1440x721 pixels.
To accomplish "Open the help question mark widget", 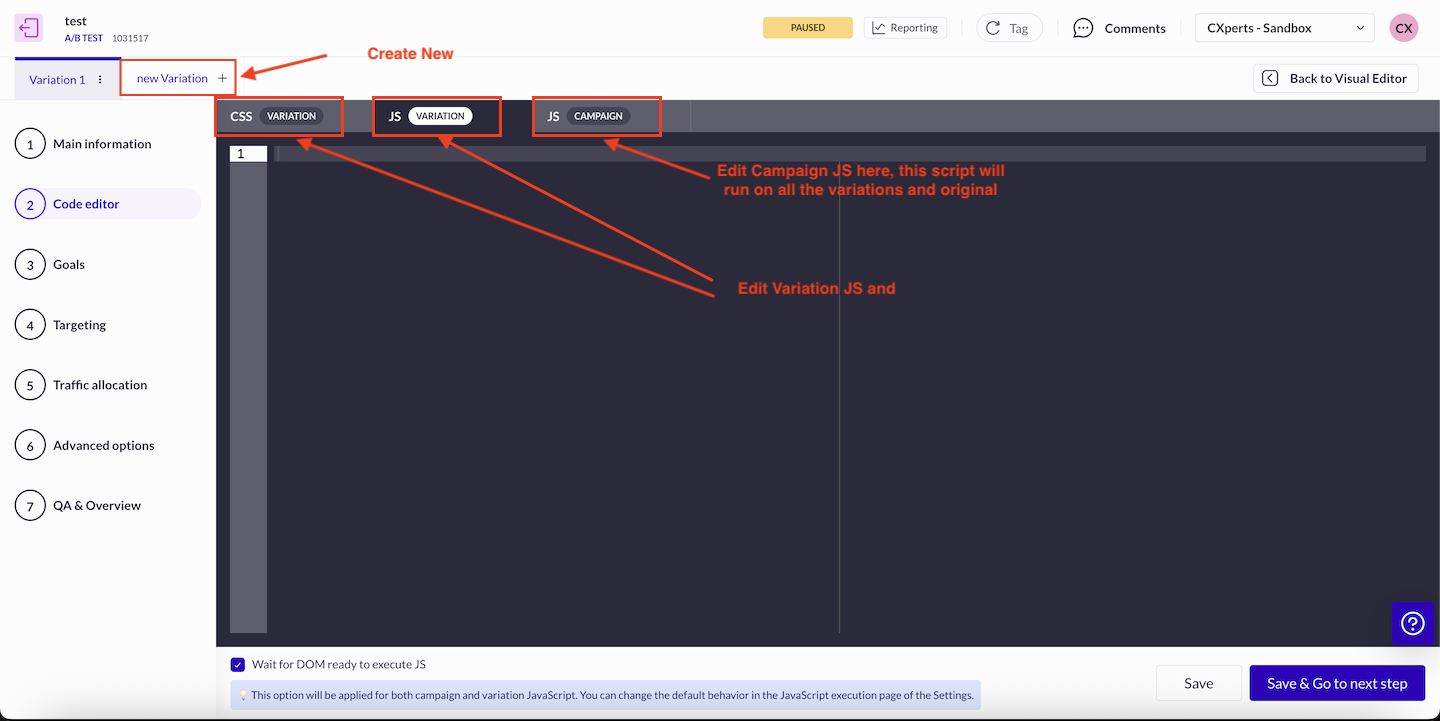I will 1412,623.
